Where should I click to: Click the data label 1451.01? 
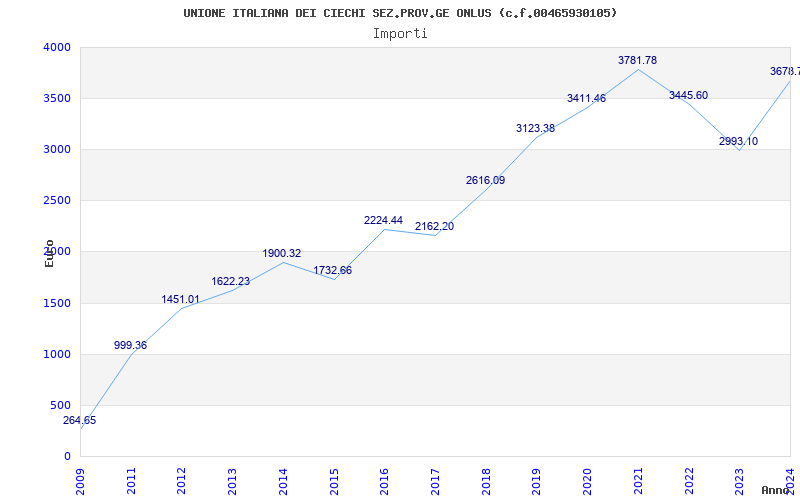pyautogui.click(x=181, y=299)
